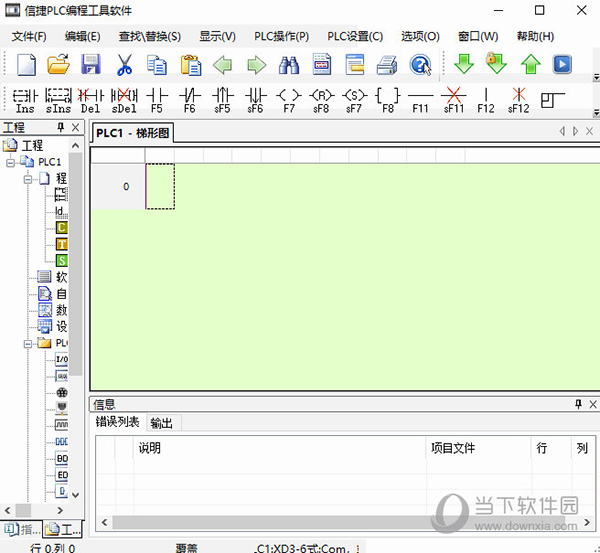Image resolution: width=600 pixels, height=553 pixels.
Task: Run PLC with blue play icon
Action: 562,64
